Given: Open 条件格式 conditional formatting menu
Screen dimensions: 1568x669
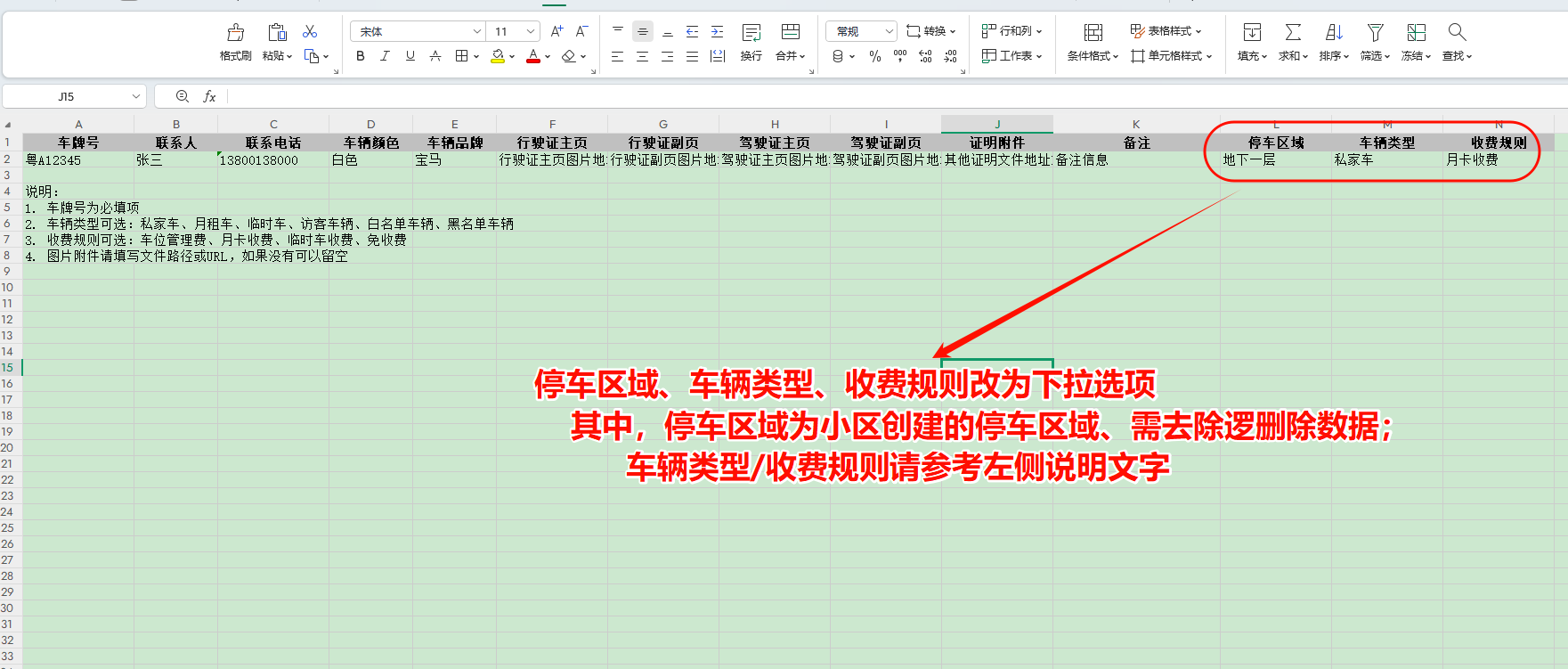Looking at the screenshot, I should 1093,42.
